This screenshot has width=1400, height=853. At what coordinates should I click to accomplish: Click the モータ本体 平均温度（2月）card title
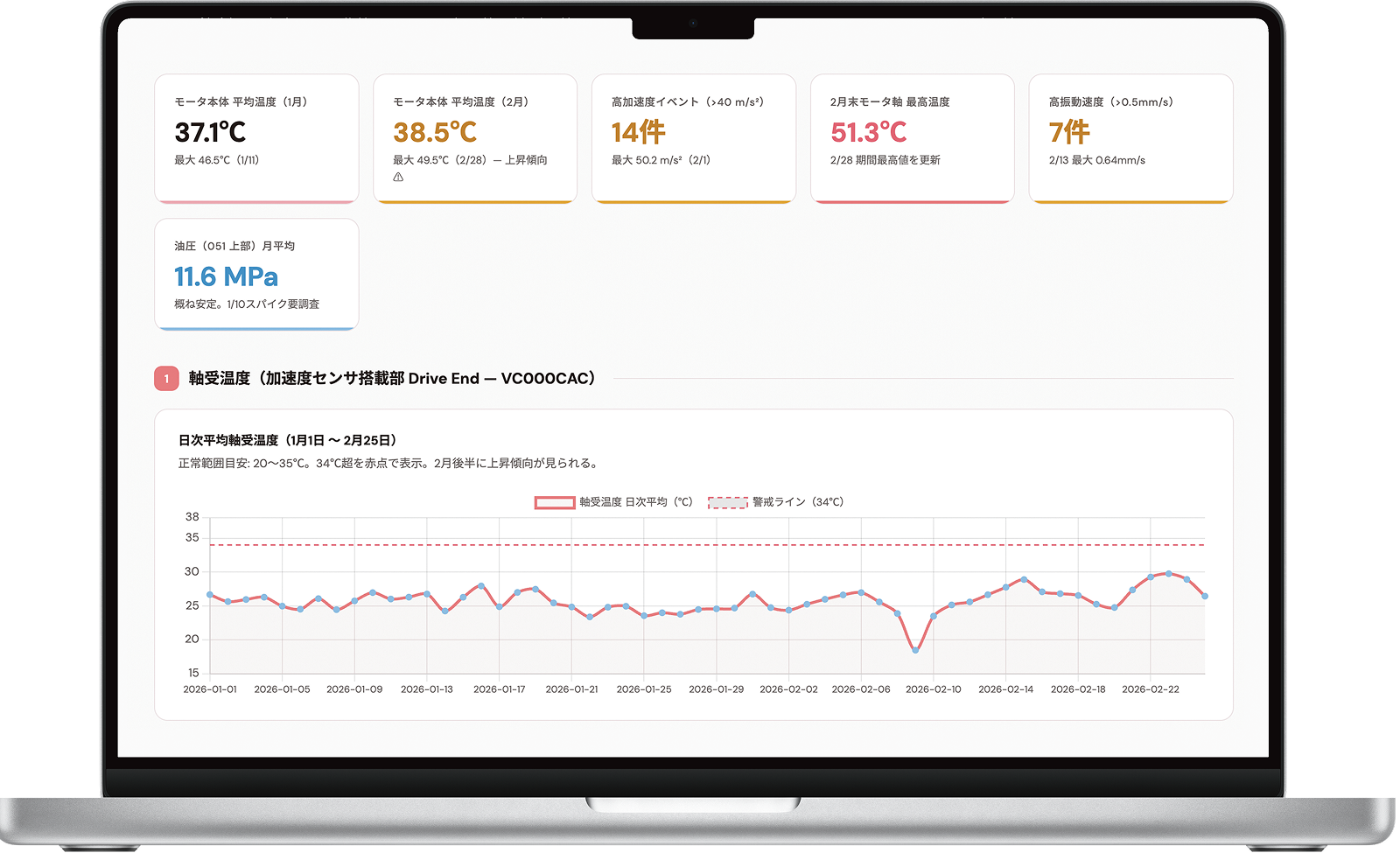(461, 102)
